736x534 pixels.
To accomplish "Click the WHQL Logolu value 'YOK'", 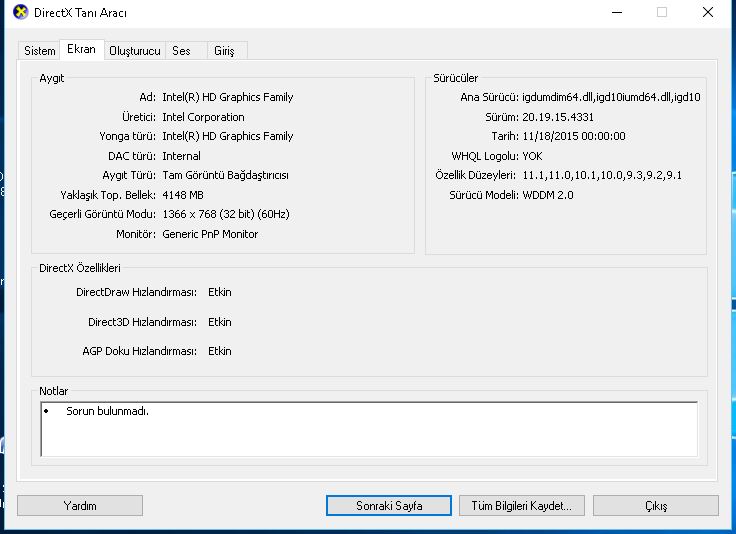I will click(532, 156).
